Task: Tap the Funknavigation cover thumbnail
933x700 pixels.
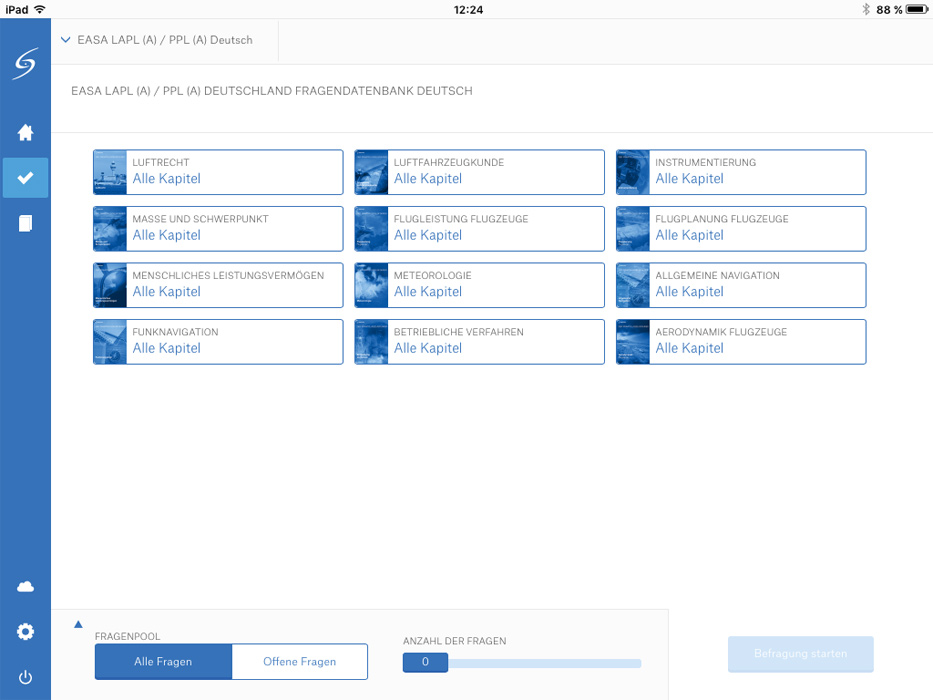Action: pos(110,342)
